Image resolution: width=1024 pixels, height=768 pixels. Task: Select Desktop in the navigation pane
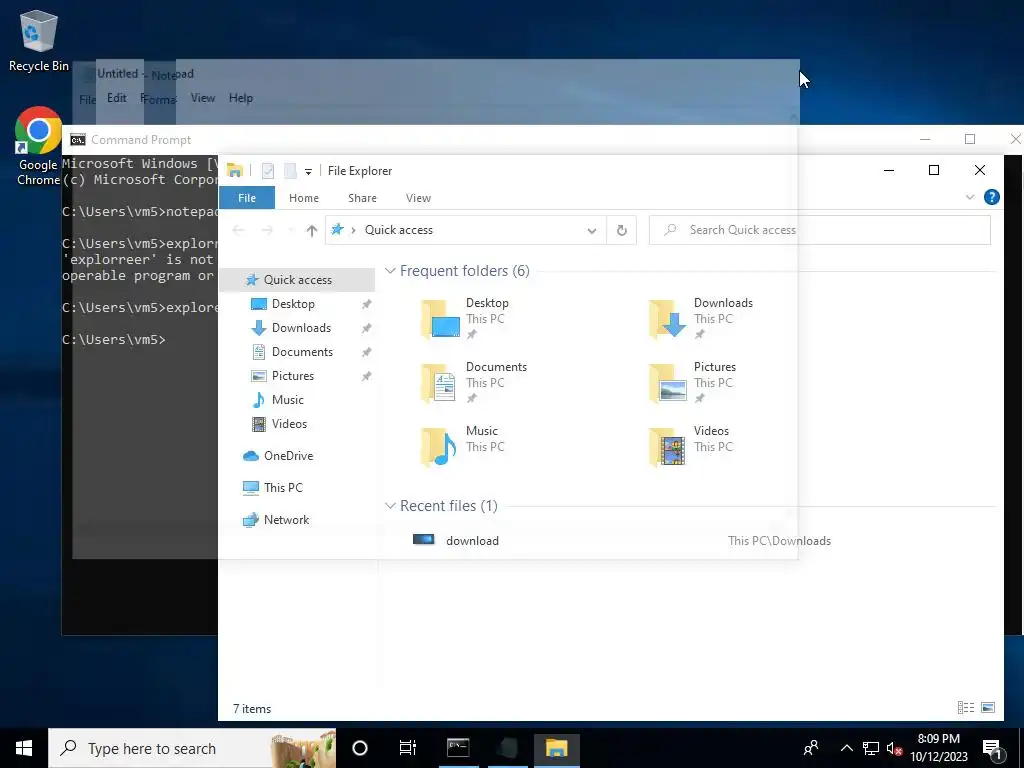(293, 304)
